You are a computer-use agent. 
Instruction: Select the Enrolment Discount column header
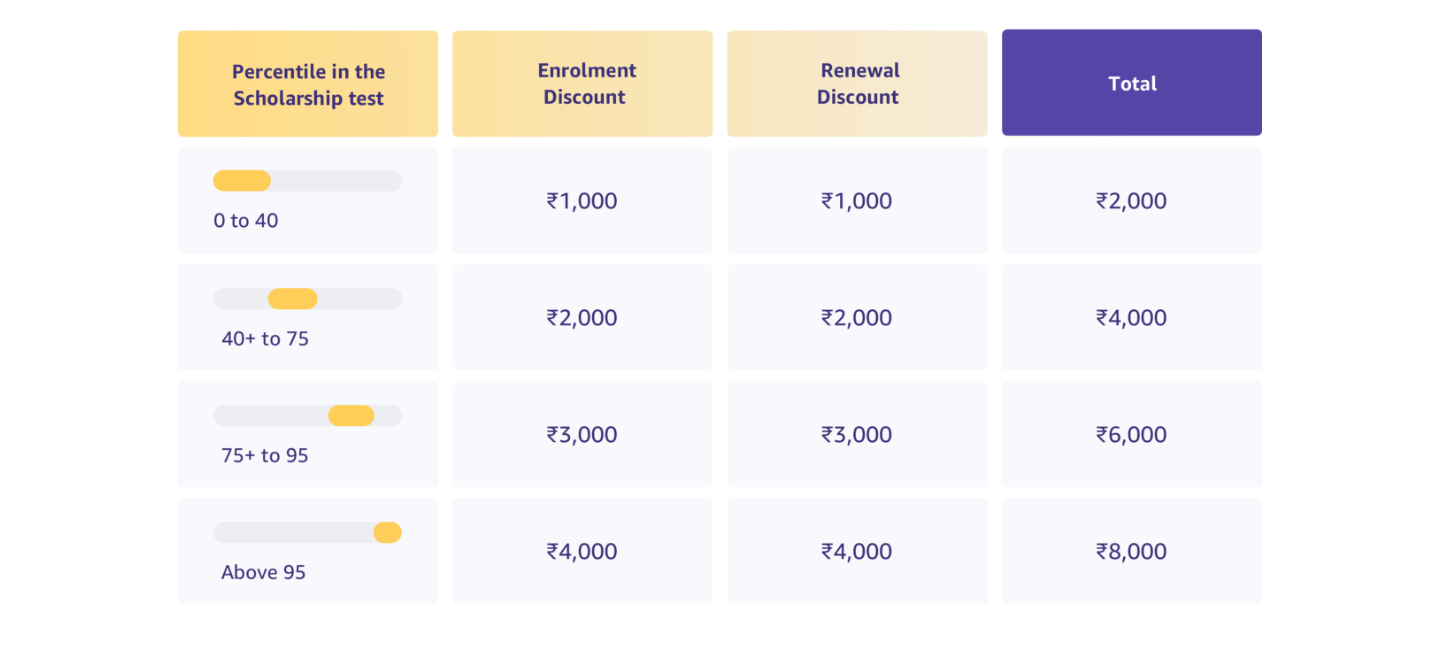[582, 84]
